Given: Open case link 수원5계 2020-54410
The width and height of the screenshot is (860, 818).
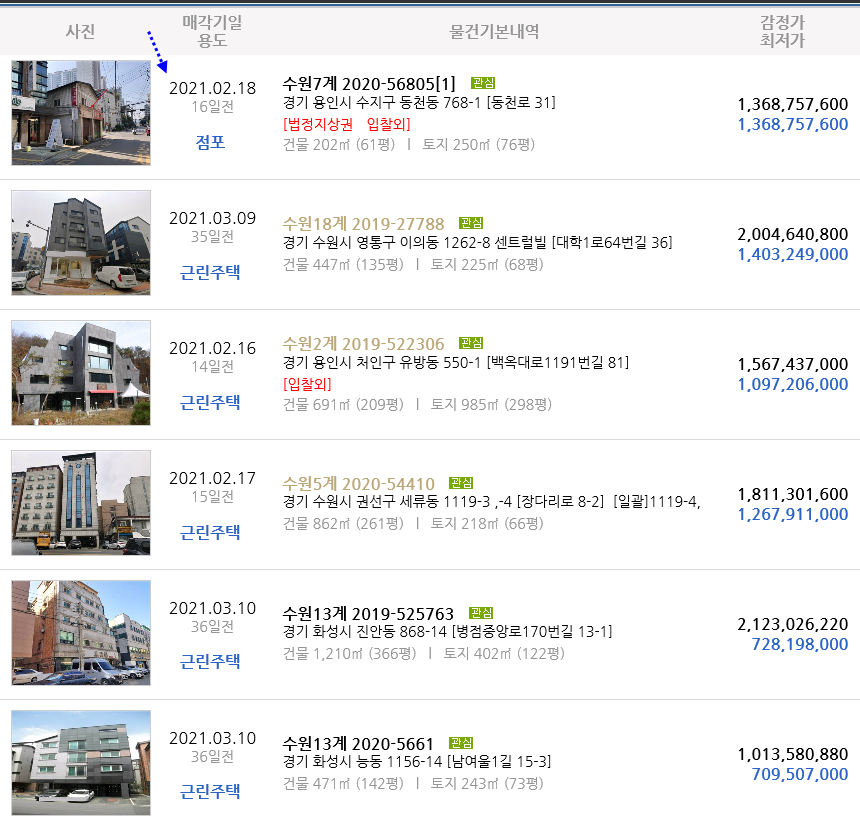Looking at the screenshot, I should tap(358, 484).
